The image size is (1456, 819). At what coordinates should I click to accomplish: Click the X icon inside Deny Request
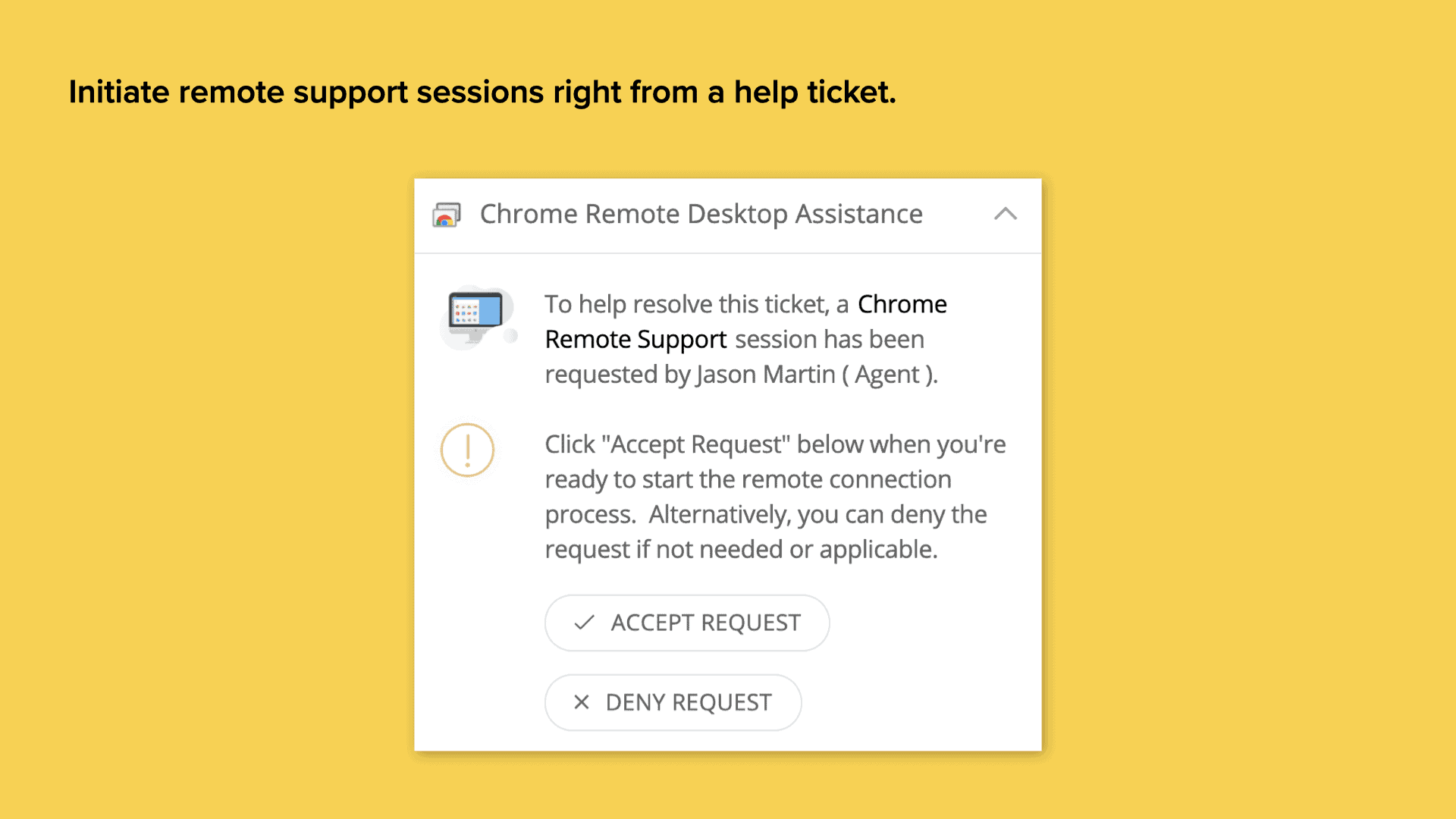pyautogui.click(x=582, y=702)
